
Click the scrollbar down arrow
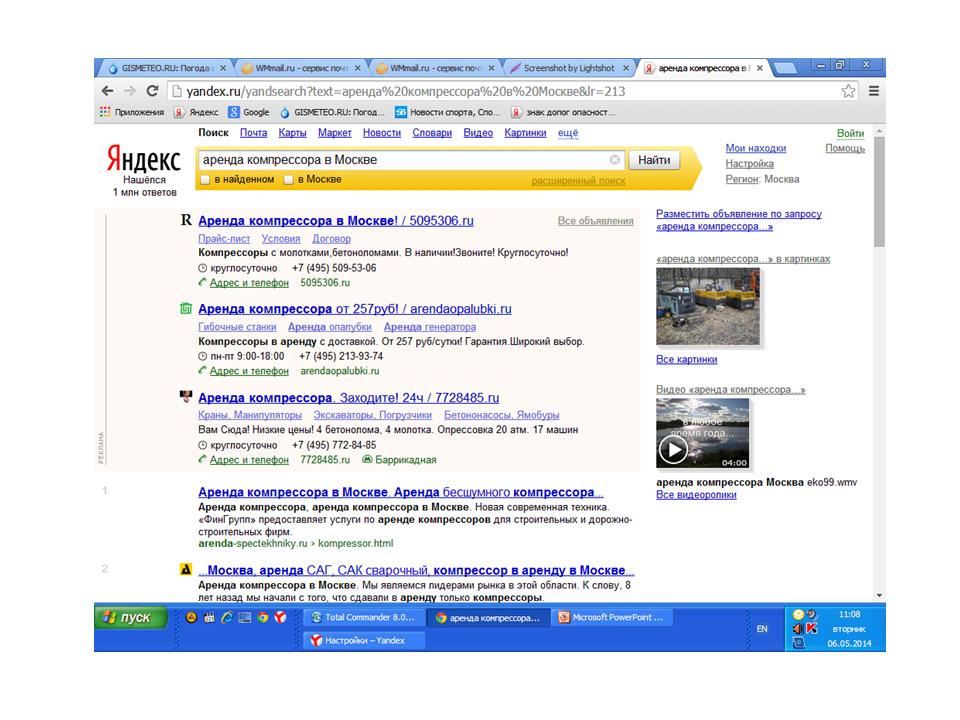(x=879, y=595)
